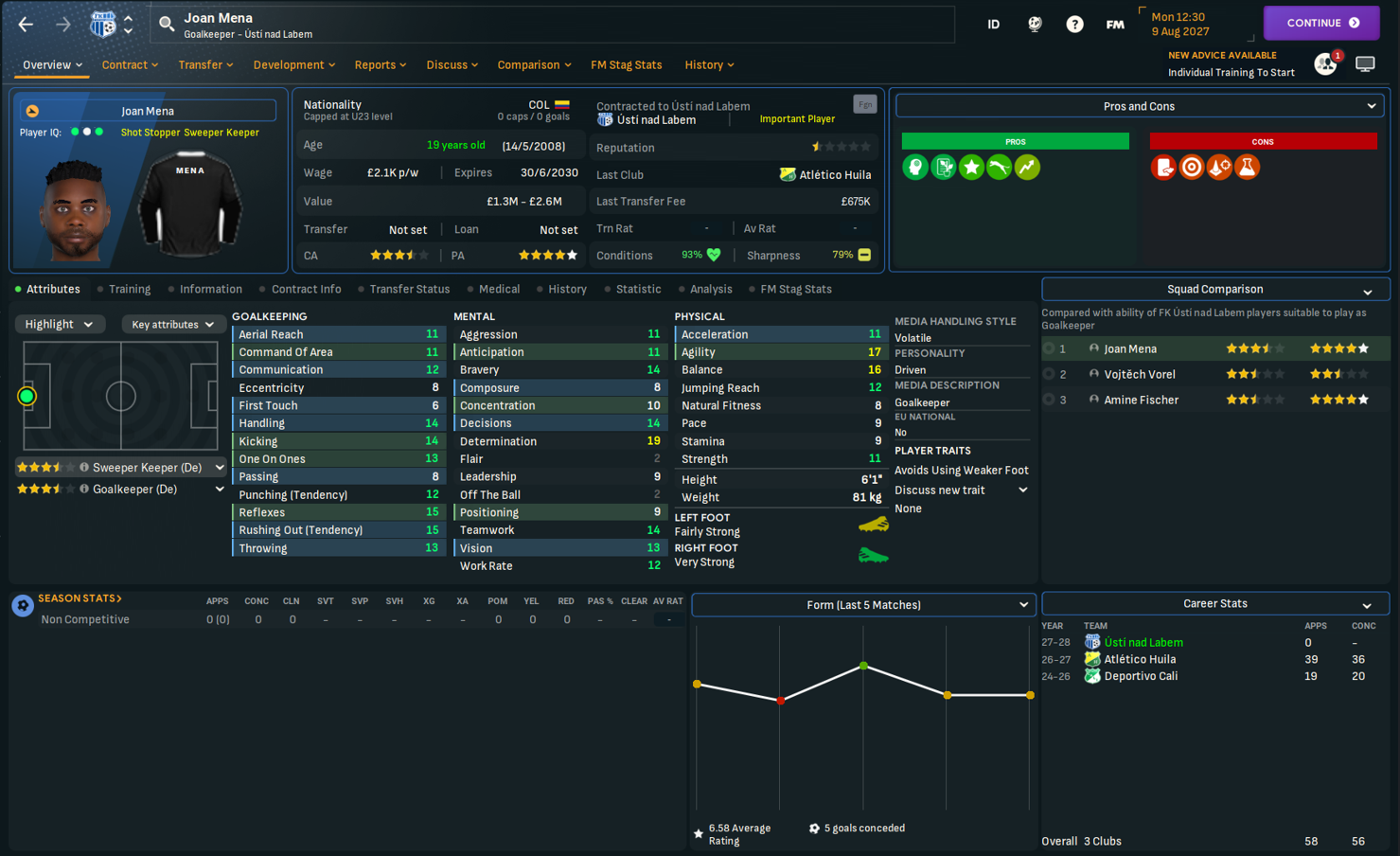Select the Amine Fischer radio button
The image size is (1400, 856).
pos(1049,400)
